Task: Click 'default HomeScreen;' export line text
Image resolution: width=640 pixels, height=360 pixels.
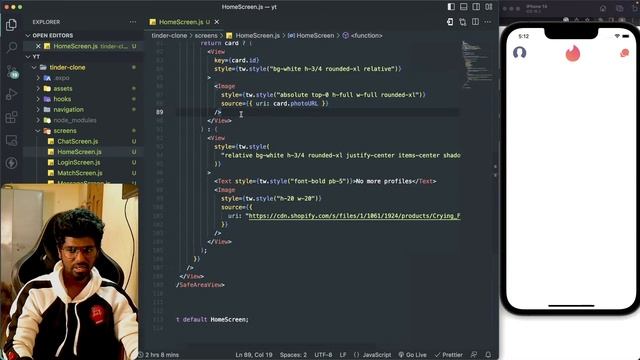Action: [x=216, y=320]
